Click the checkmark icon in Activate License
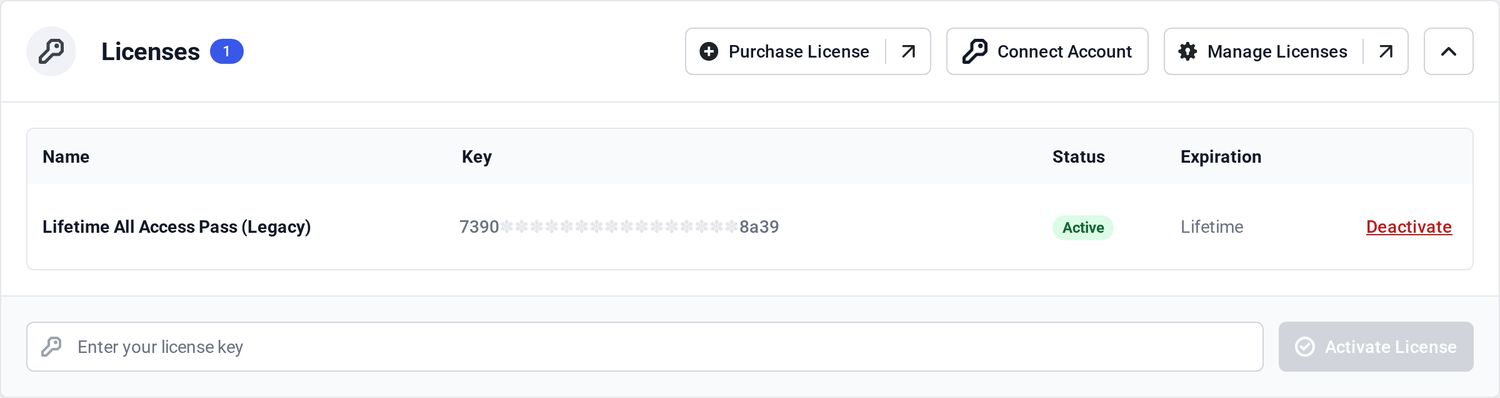1500x398 pixels. [1304, 347]
